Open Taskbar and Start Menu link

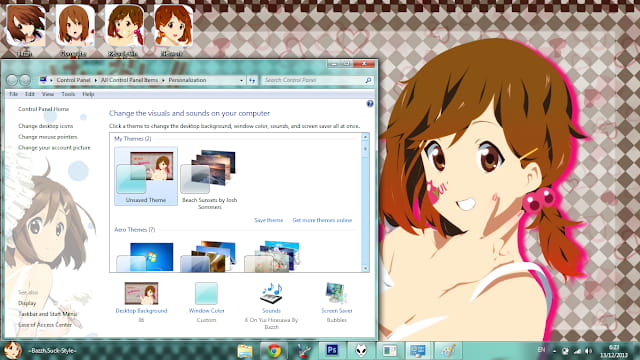47,314
